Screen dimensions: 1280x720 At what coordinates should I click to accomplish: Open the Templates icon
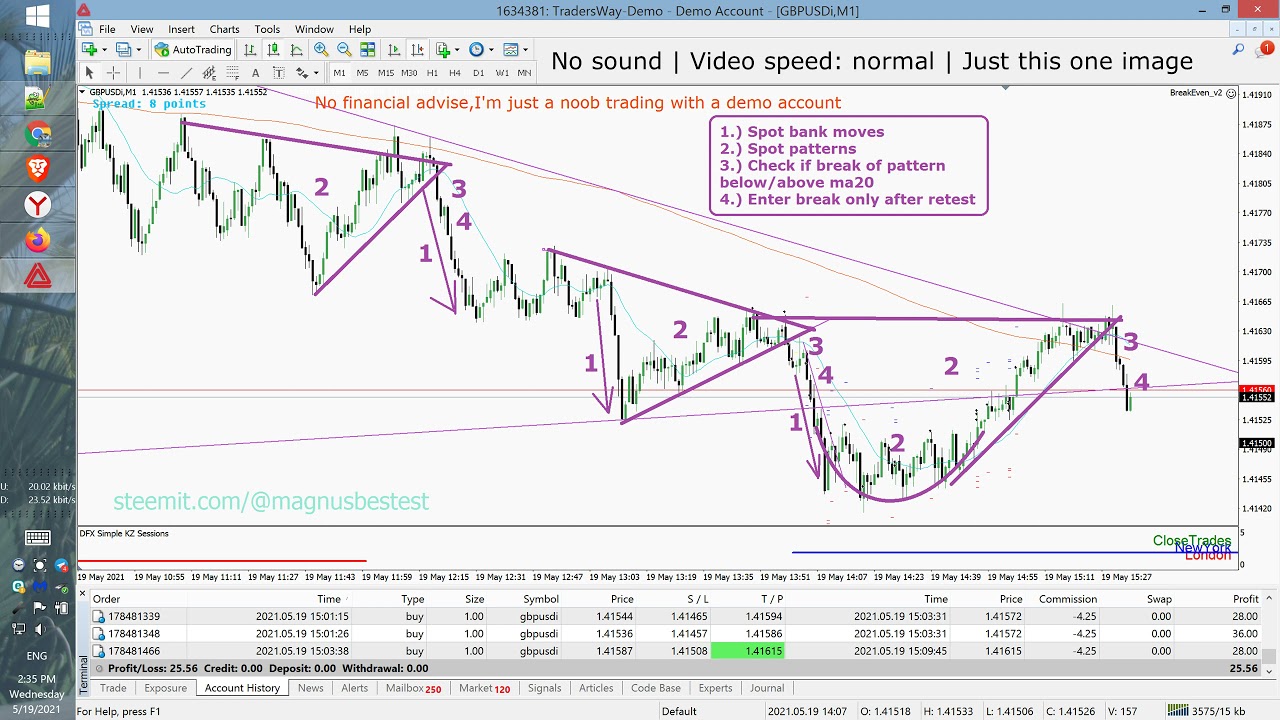[510, 49]
